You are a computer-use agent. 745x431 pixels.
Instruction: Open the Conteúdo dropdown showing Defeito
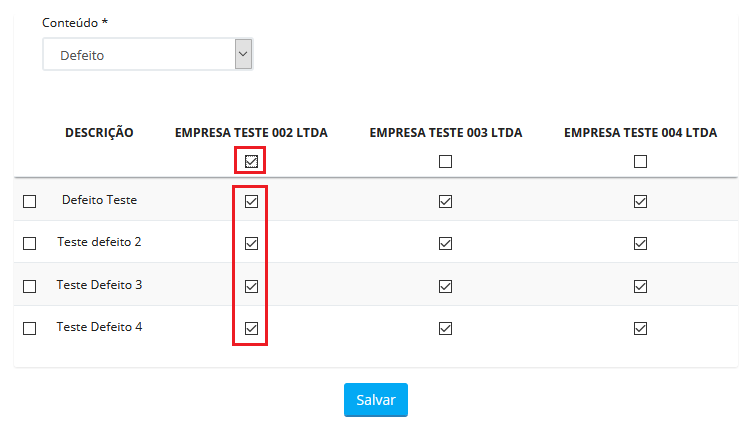(x=148, y=55)
